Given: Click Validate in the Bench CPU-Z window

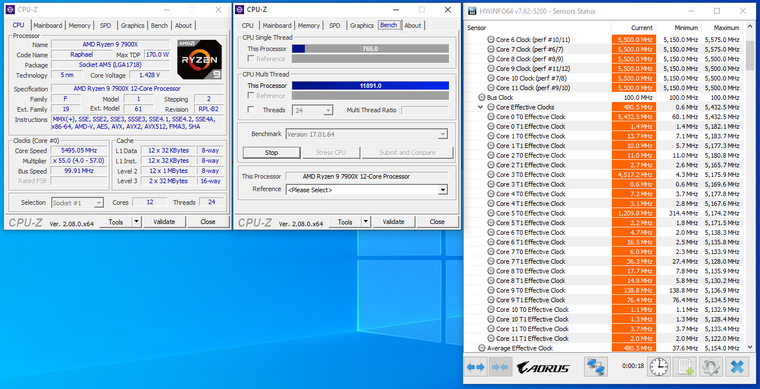Looking at the screenshot, I should click(x=393, y=222).
